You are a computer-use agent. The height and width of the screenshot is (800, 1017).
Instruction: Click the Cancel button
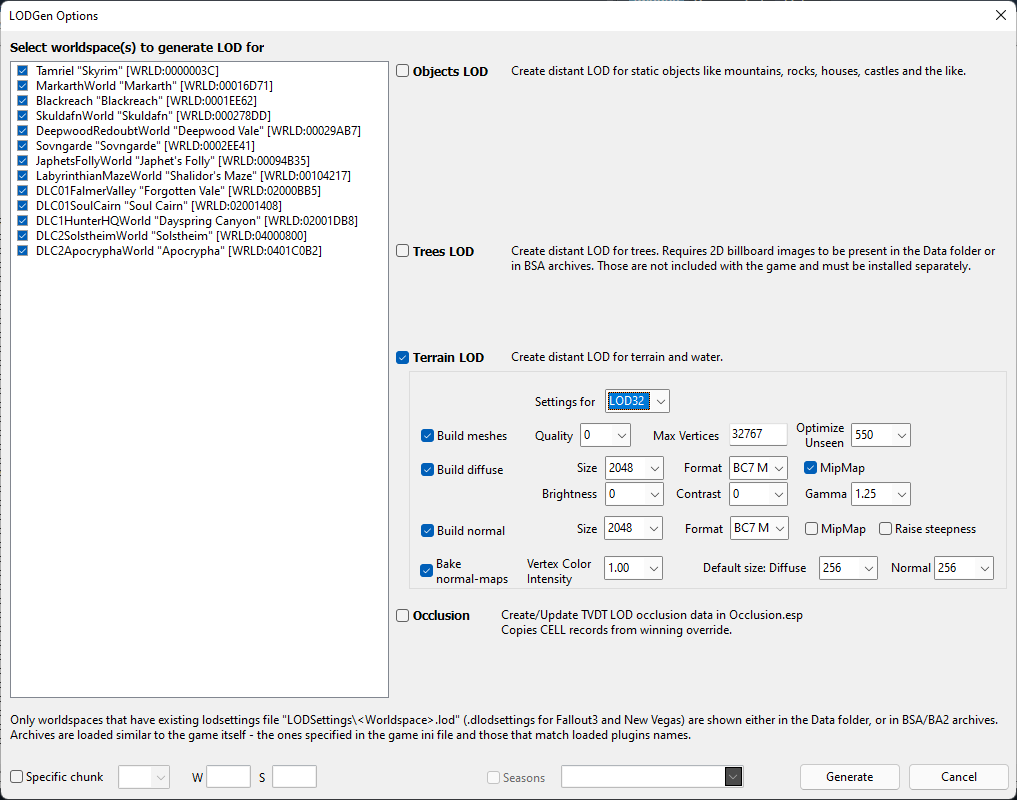click(x=959, y=777)
